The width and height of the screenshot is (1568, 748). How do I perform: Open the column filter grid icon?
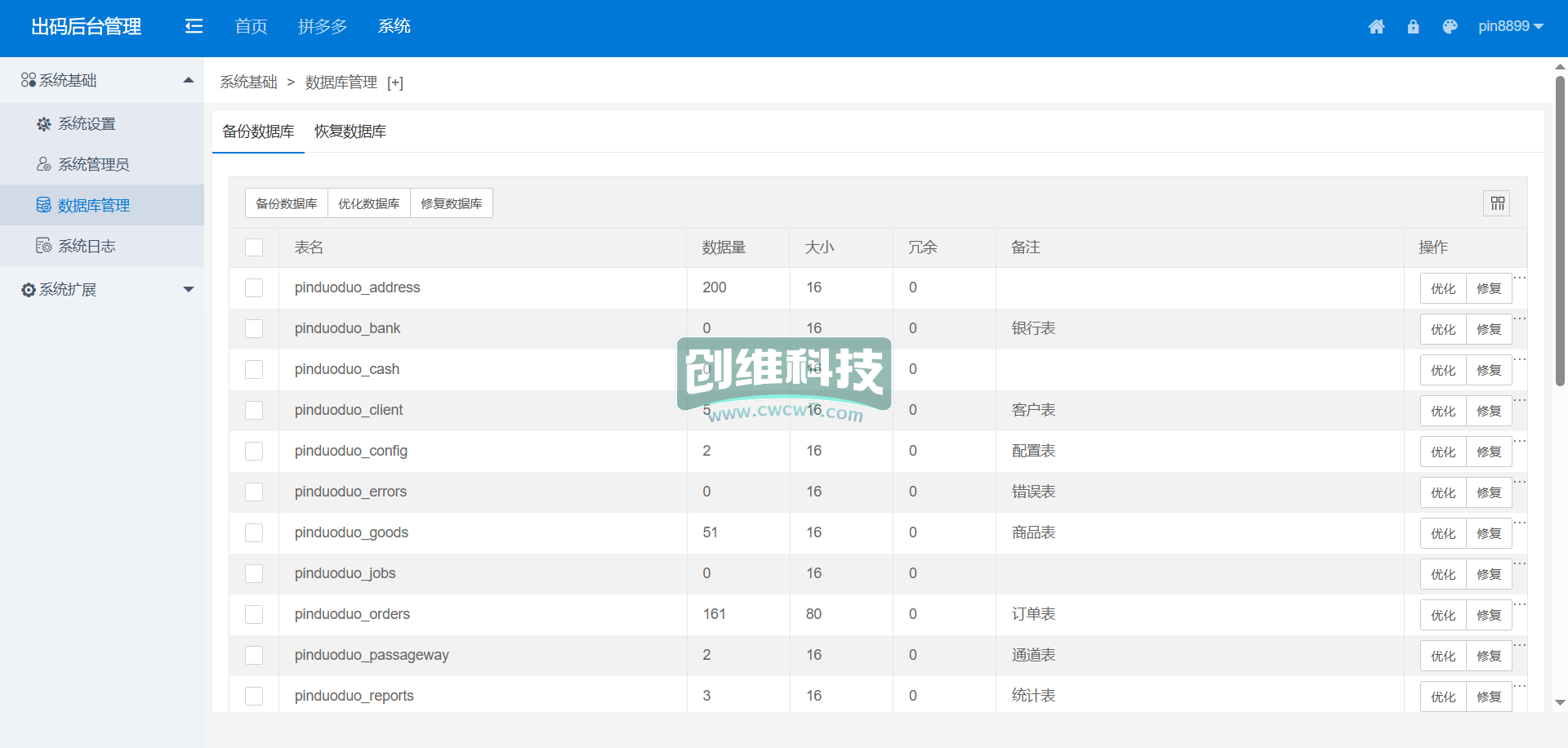click(1497, 203)
